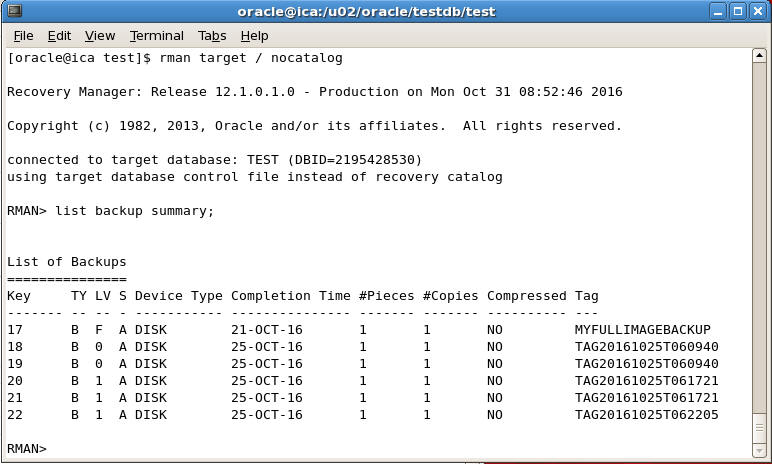Open the Terminal menu

(157, 36)
